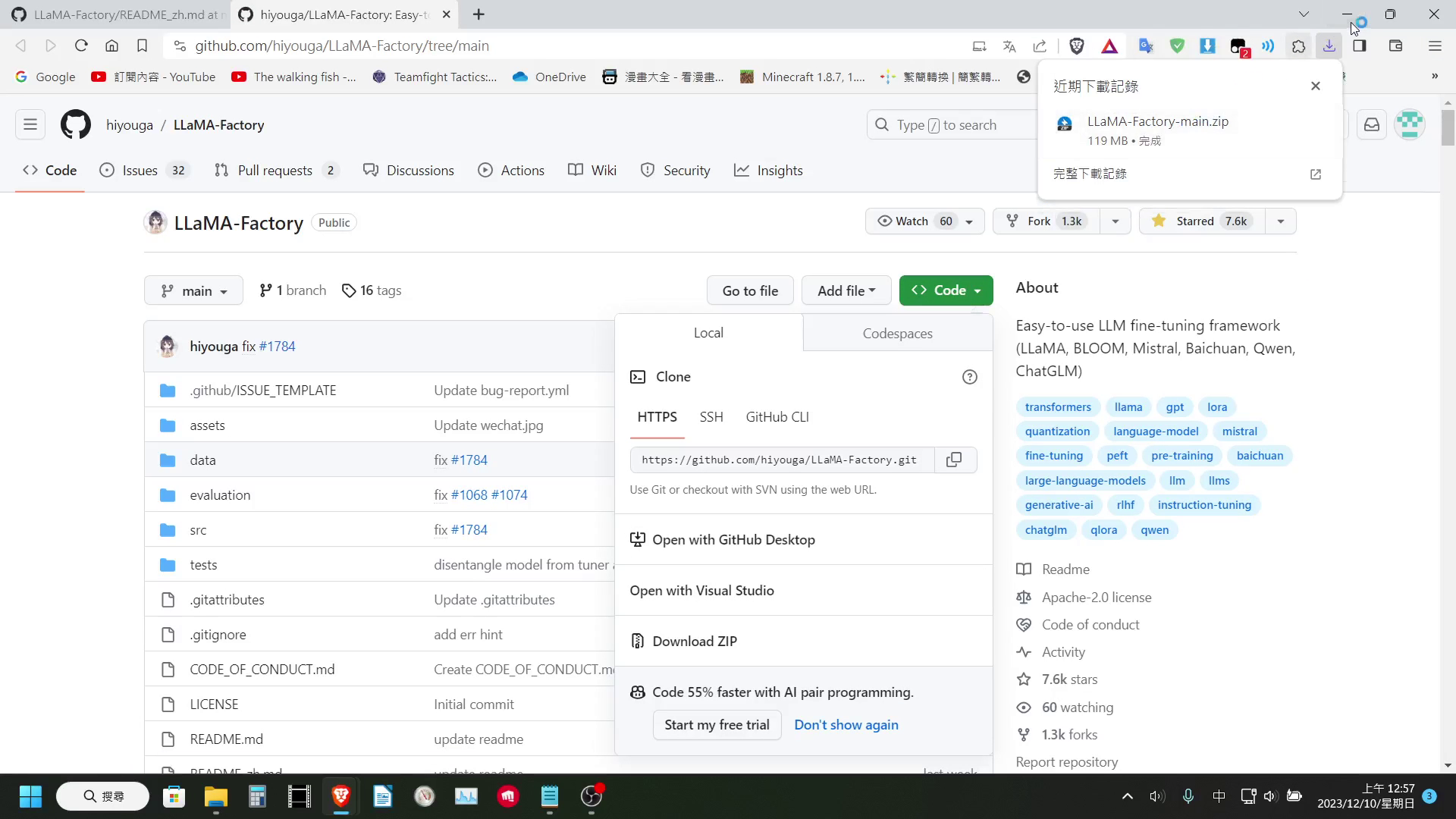Open Brave Shields lion icon in address bar
This screenshot has width=1456, height=819.
tap(1076, 46)
